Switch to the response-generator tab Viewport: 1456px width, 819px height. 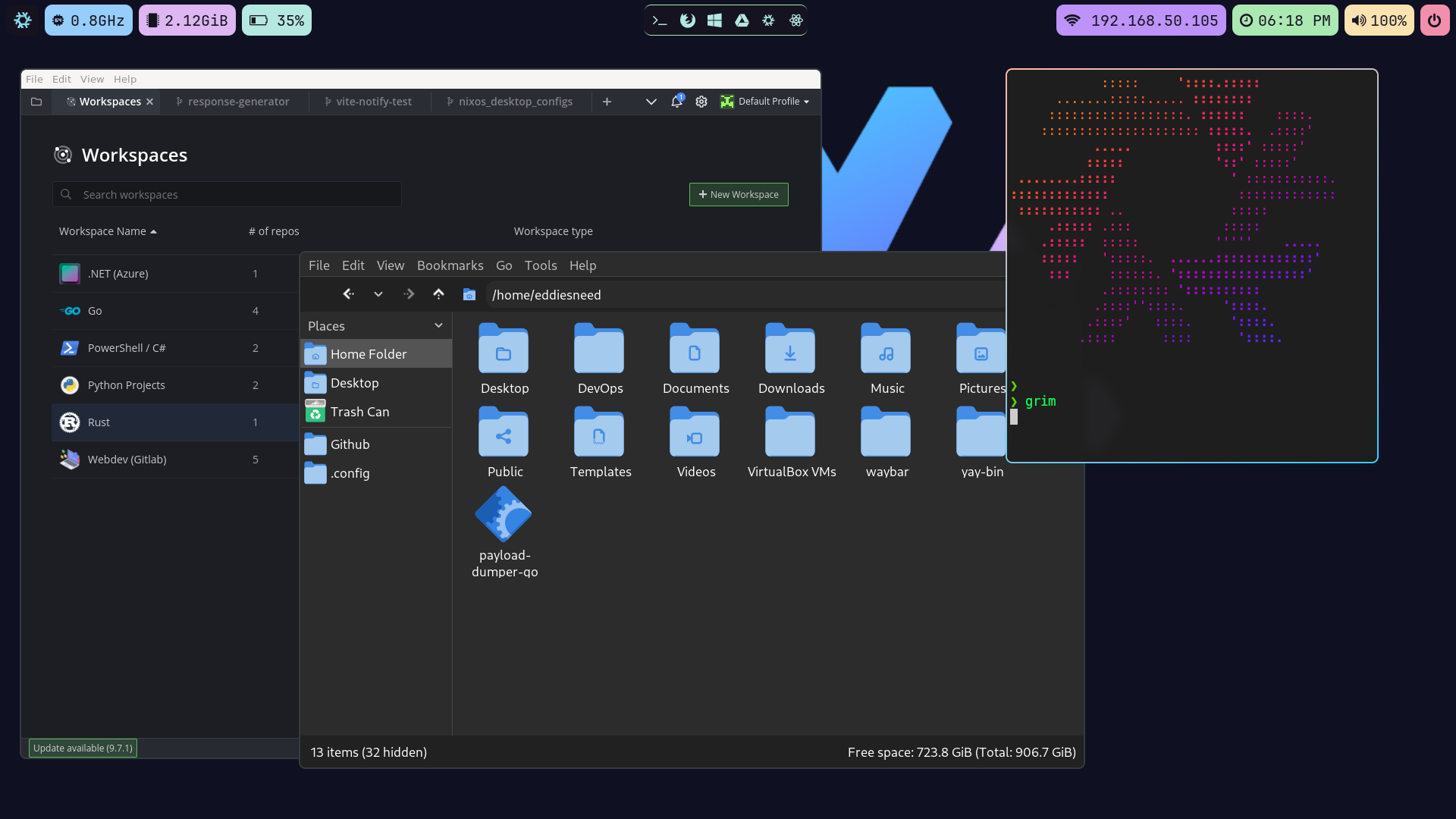coord(238,102)
